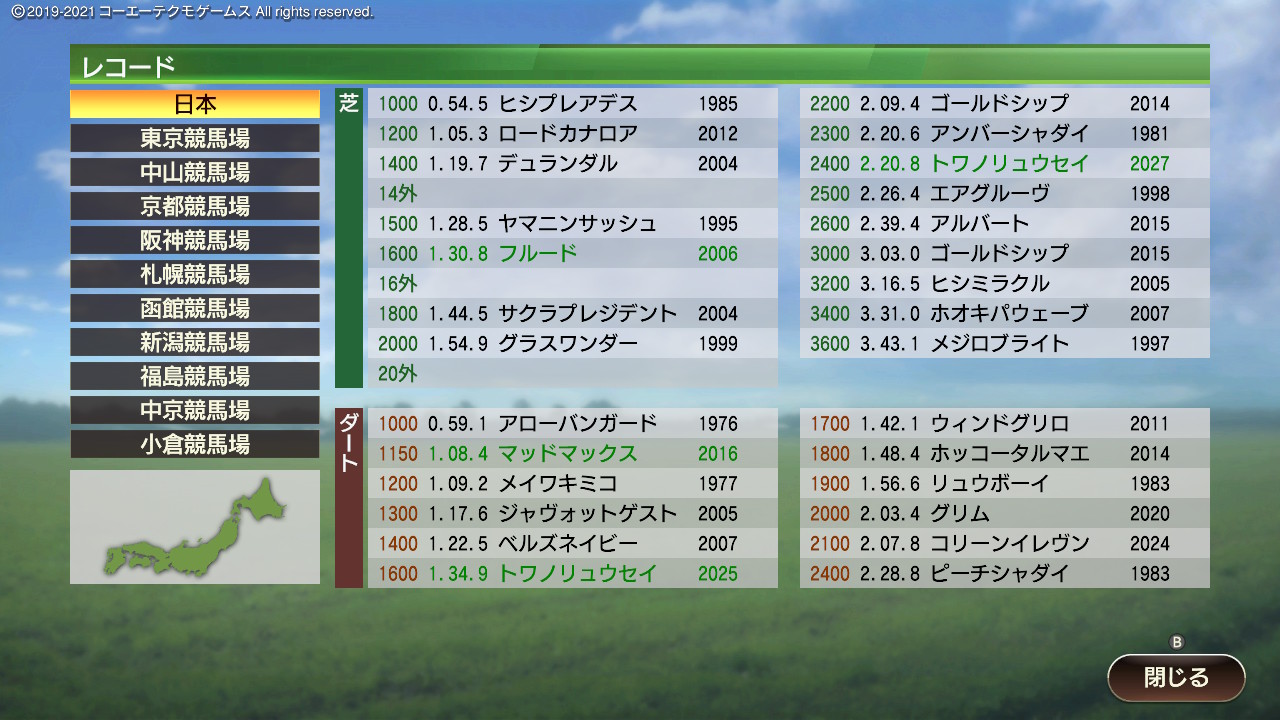Click アローバンガード dirt 1000 record
1280x720 pixels.
pyautogui.click(x=573, y=423)
